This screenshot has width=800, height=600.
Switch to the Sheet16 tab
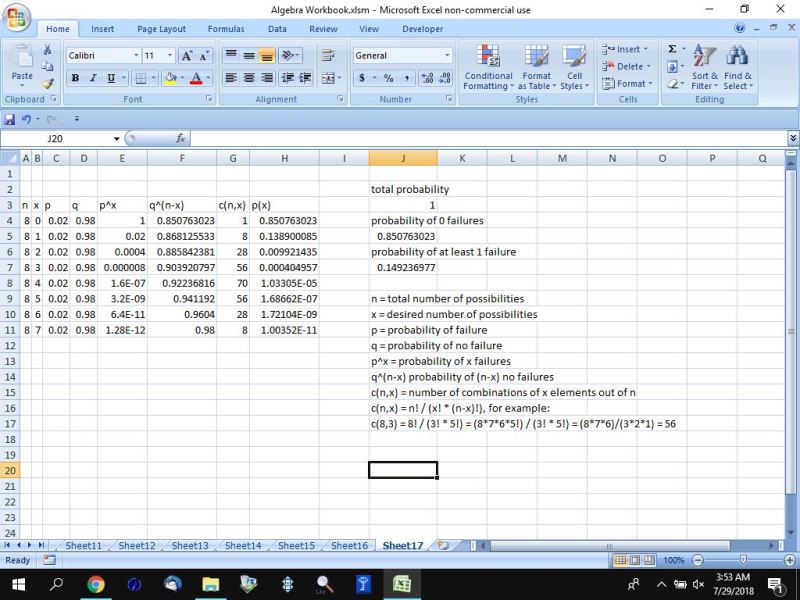349,545
